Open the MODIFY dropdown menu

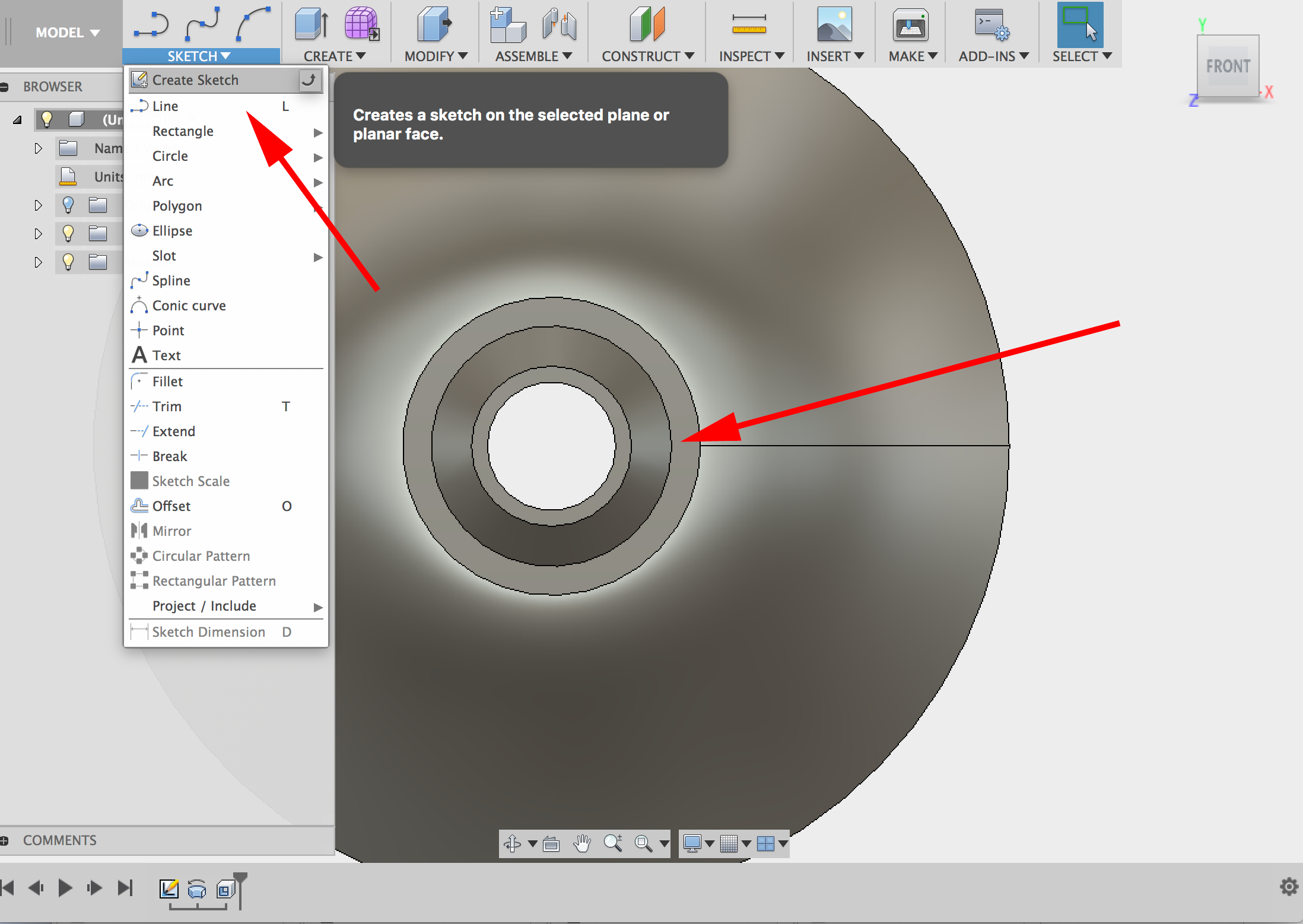436,56
